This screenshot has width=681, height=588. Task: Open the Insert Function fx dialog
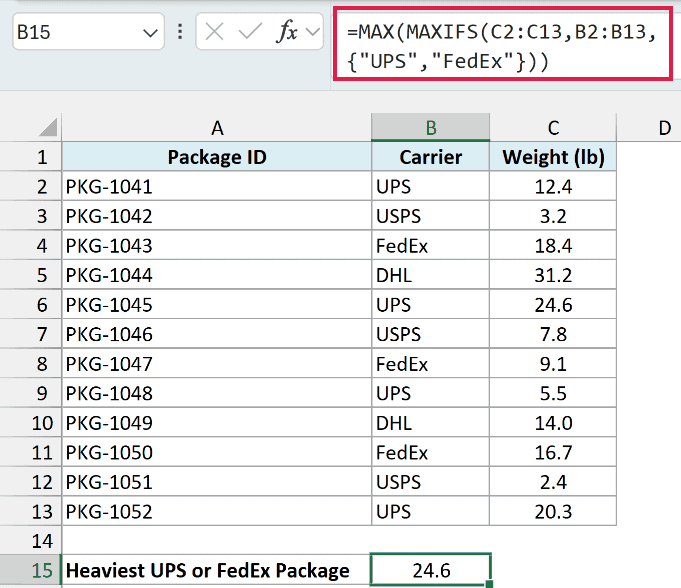(286, 32)
